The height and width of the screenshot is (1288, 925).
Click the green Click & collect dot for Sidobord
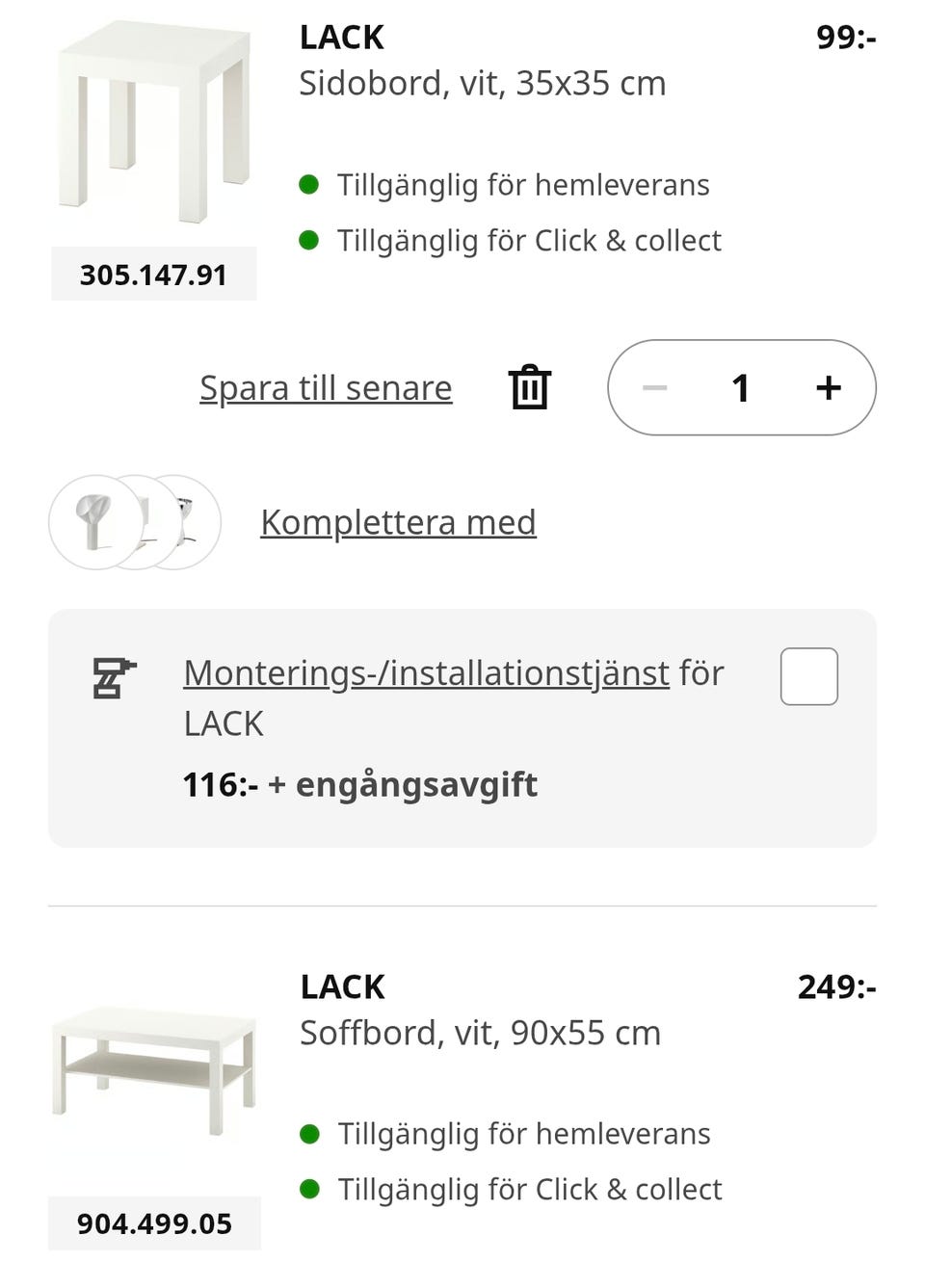coord(309,240)
